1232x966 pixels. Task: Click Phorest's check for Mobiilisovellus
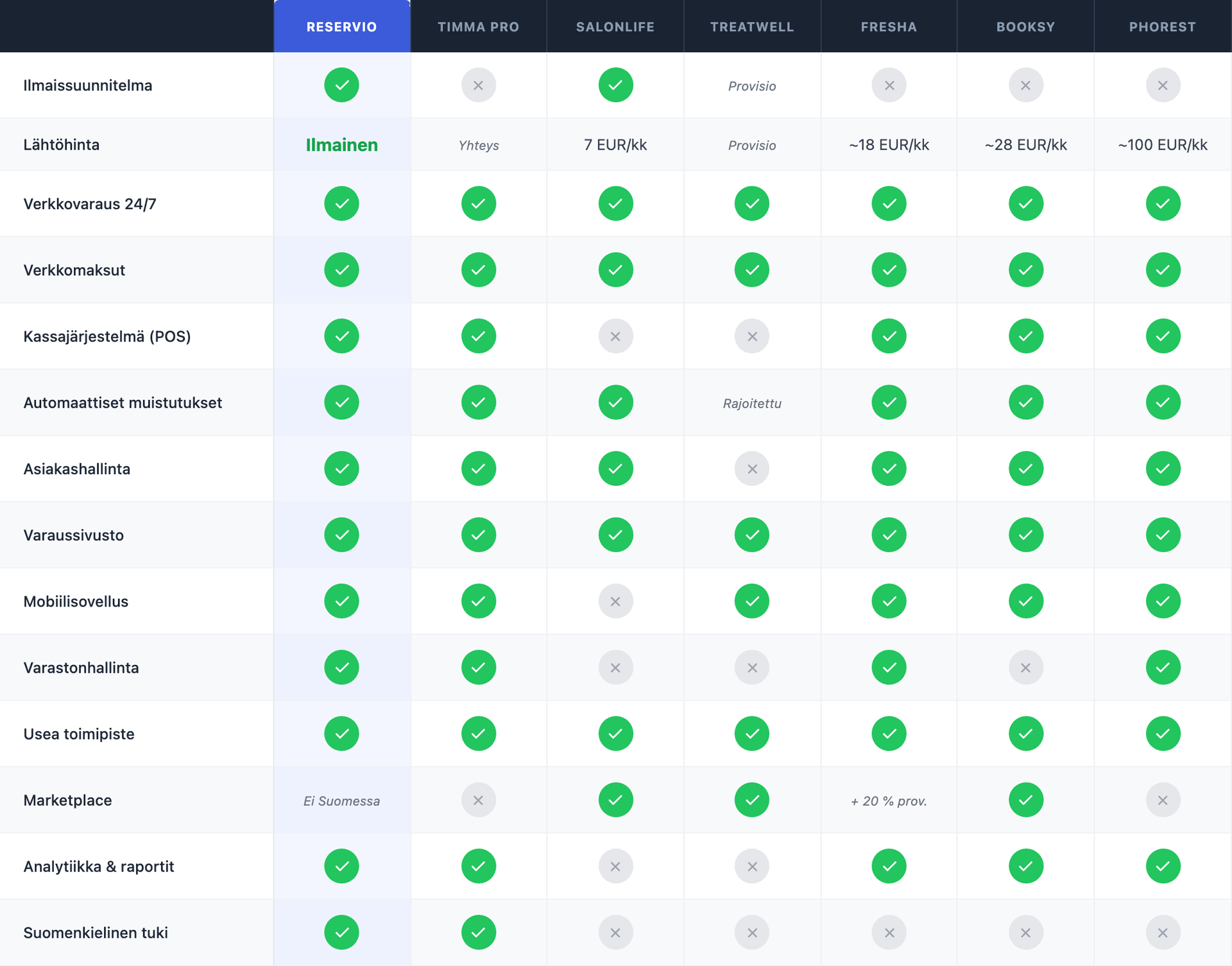1163,601
